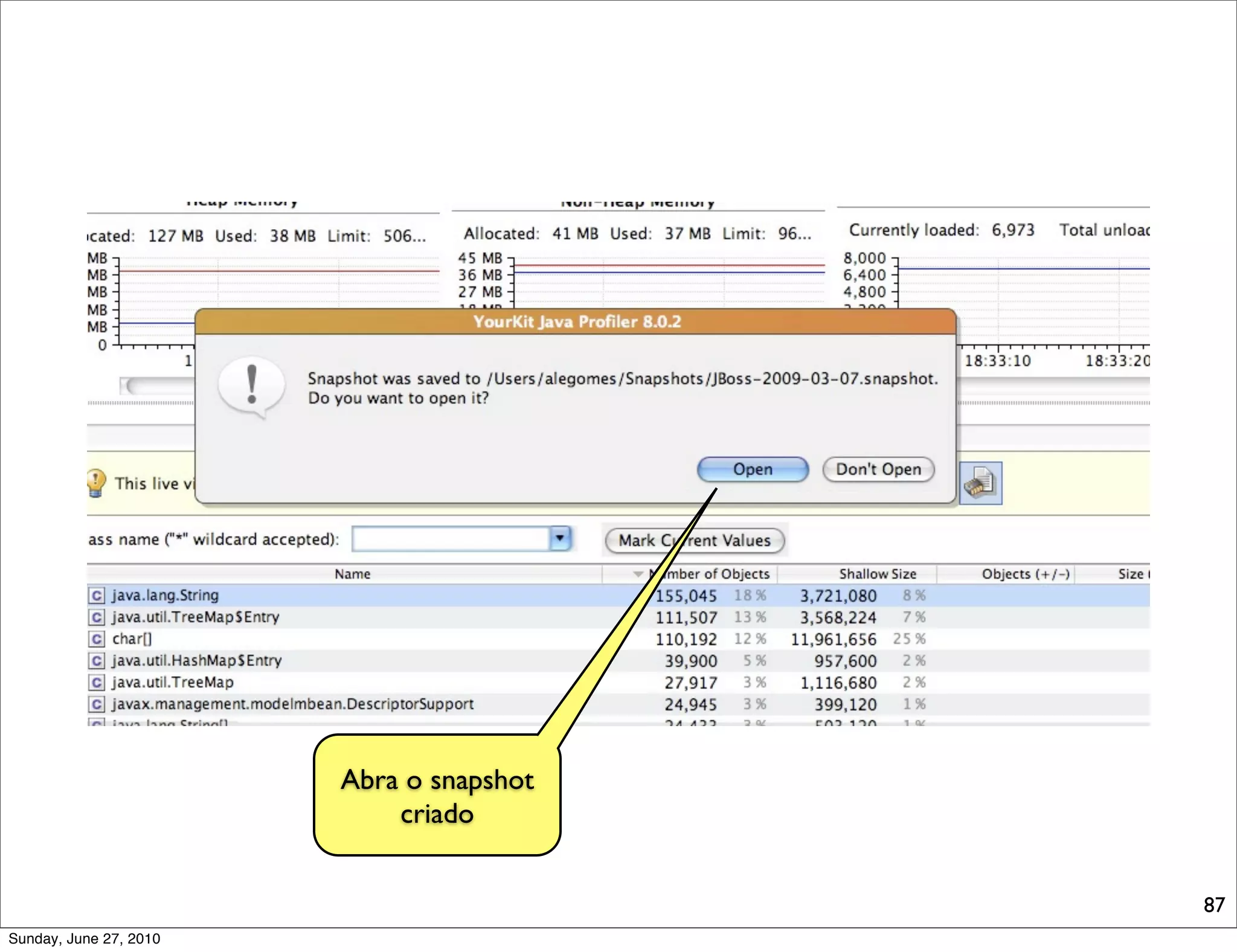Screen dimensions: 1237x952
Task: Click the class icon beside java.util.TreeMap$Entry
Action: [96, 617]
